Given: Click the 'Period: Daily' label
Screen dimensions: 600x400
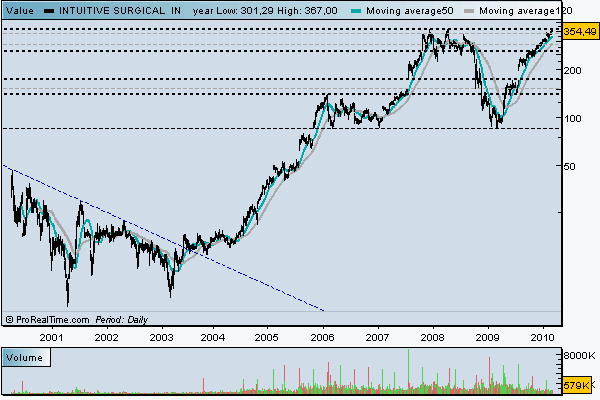Looking at the screenshot, I should 122,320.
